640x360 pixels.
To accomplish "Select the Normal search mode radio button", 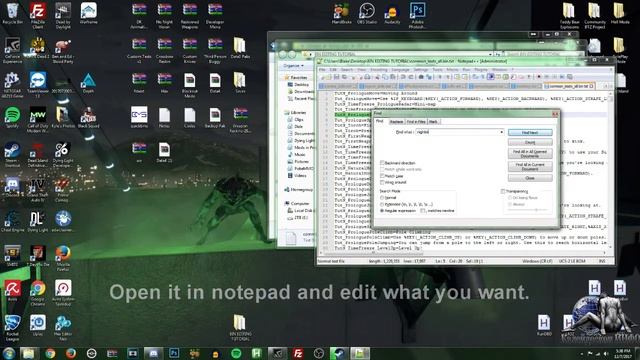I will tap(388, 198).
